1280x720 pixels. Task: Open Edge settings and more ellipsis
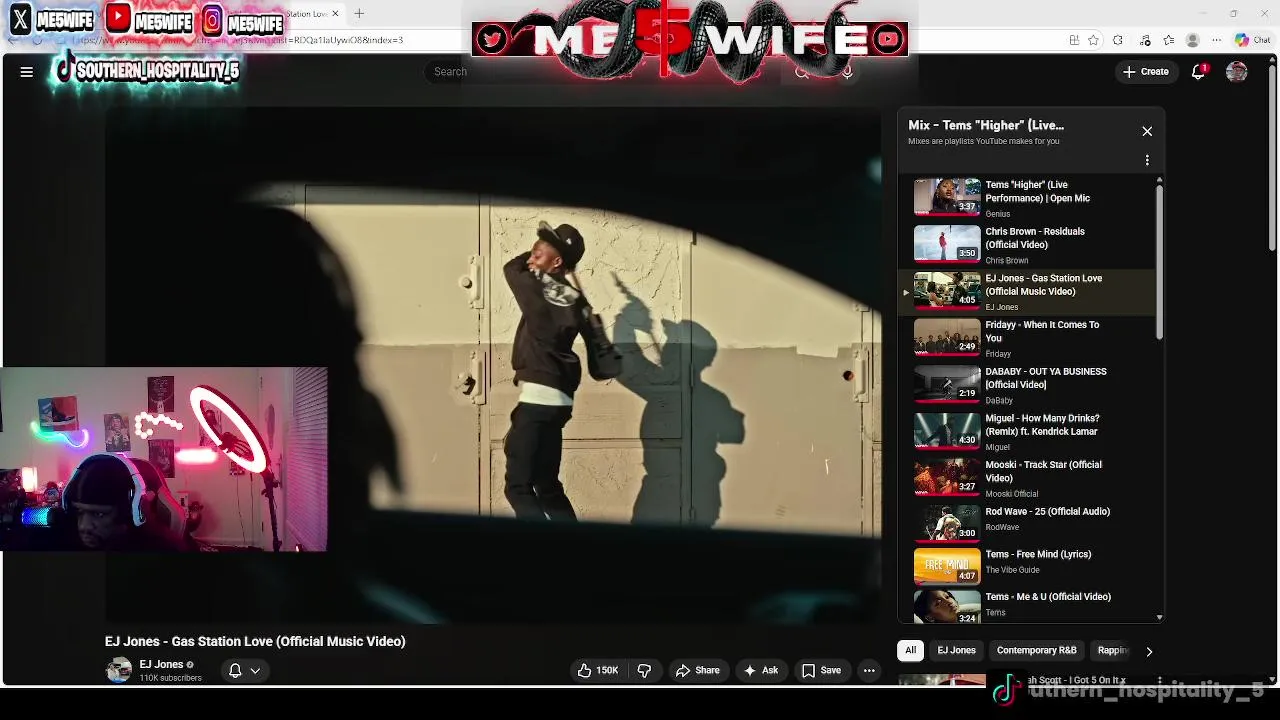pos(1216,40)
